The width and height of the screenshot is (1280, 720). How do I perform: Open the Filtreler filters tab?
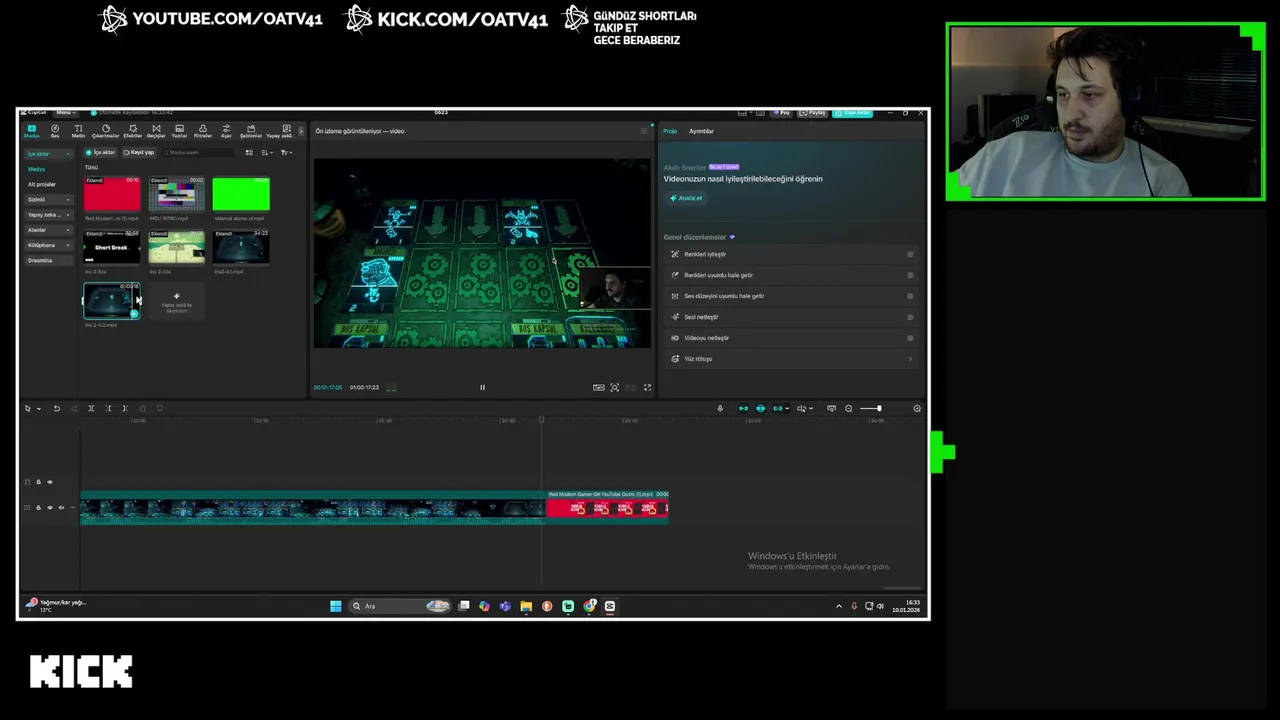203,130
